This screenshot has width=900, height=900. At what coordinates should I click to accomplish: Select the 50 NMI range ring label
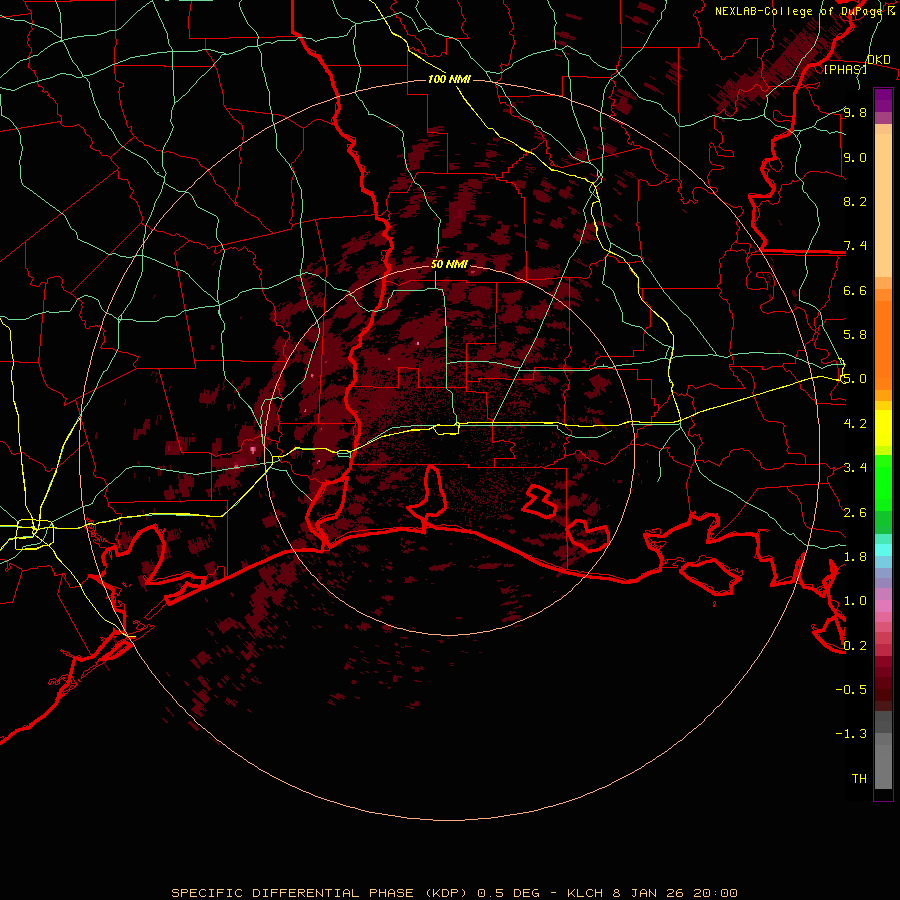449,265
